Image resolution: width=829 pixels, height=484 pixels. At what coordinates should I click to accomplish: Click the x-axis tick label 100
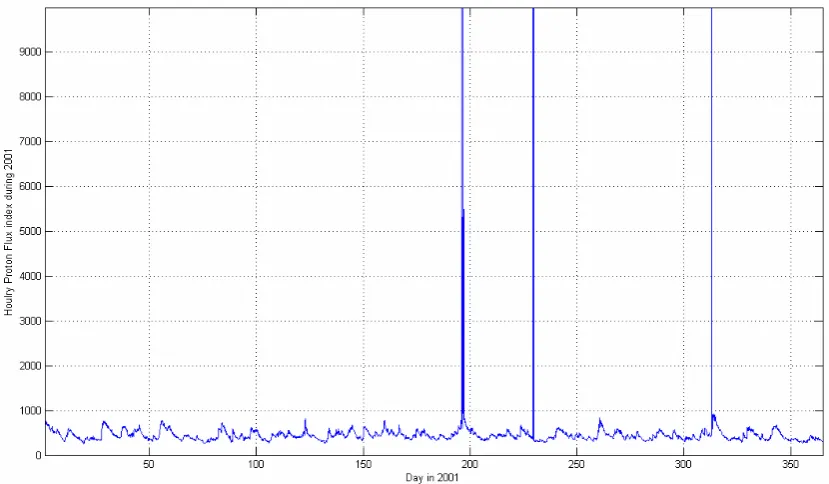click(256, 464)
